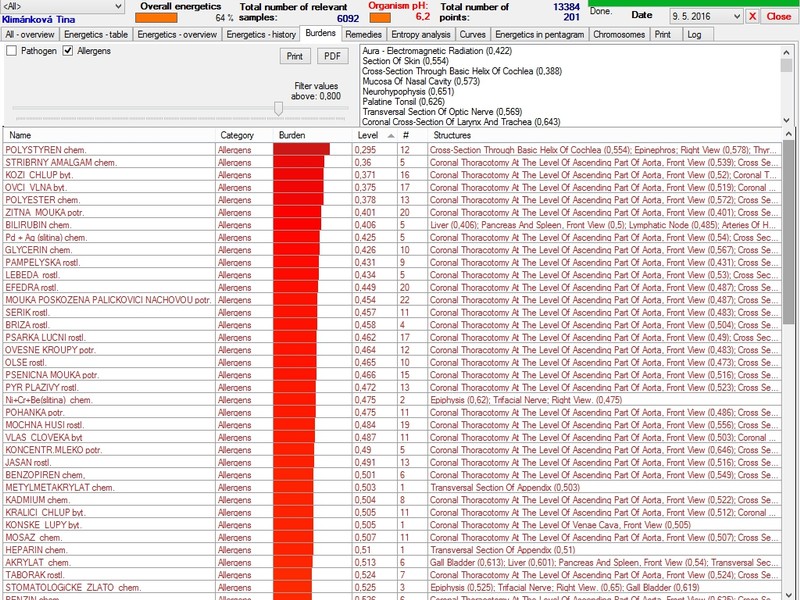This screenshot has width=800, height=600.
Task: Switch to the Curves tab
Action: click(x=472, y=35)
